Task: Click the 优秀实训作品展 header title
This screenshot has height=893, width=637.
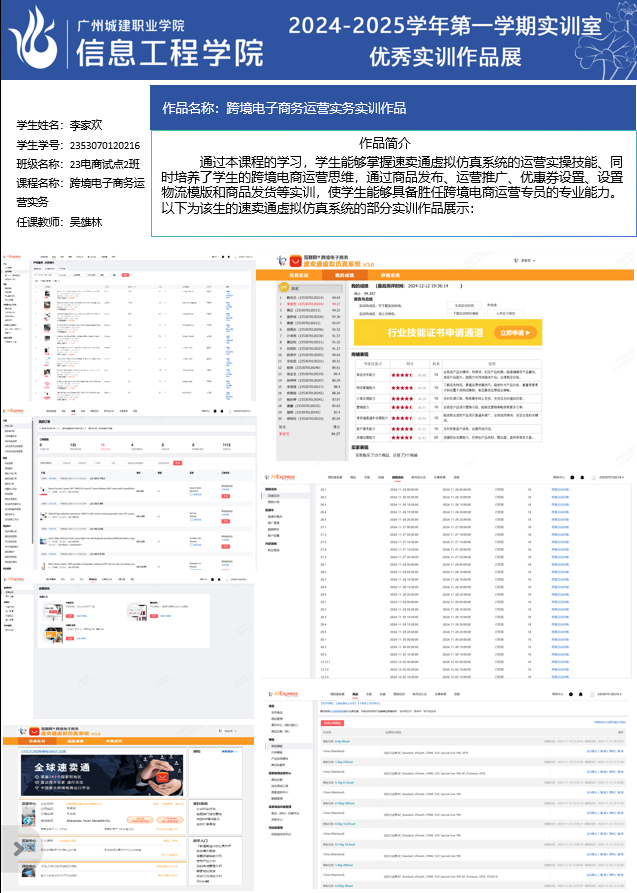Action: tap(445, 56)
